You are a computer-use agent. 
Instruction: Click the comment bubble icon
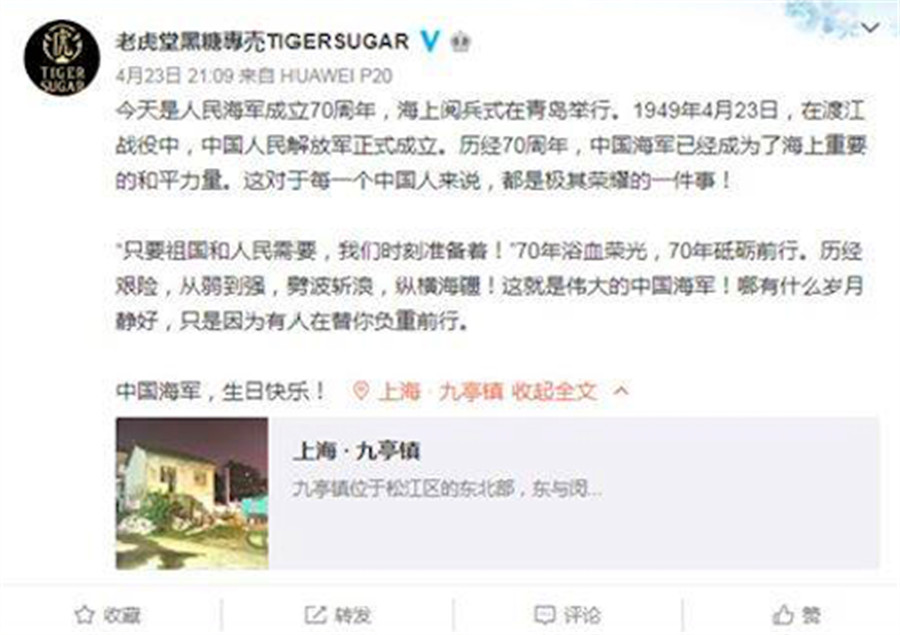544,615
